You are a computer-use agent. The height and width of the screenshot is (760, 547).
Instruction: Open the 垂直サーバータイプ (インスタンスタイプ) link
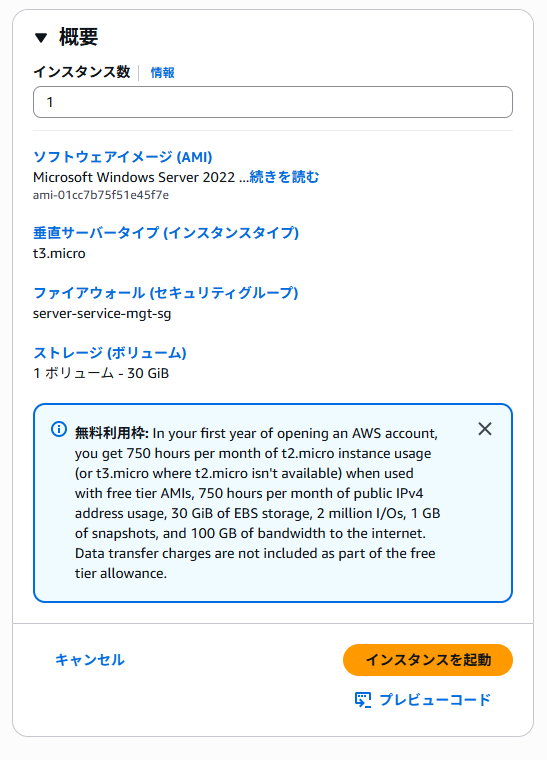(x=166, y=233)
